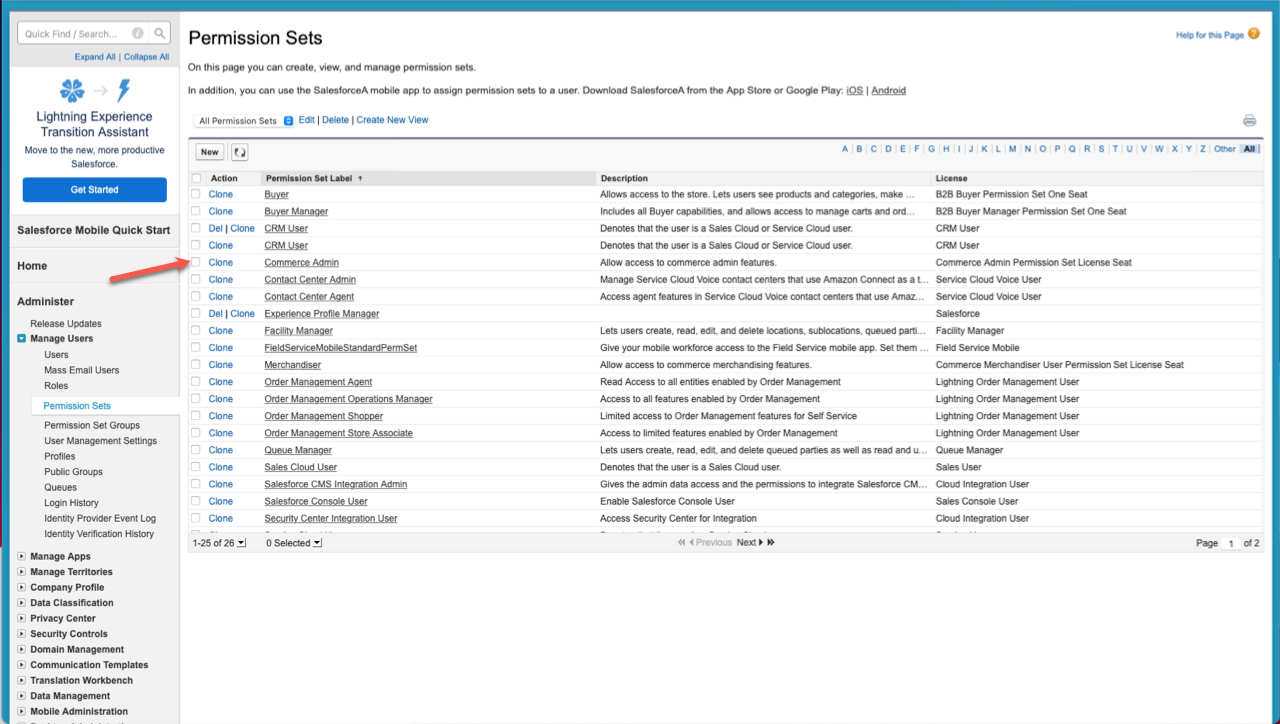Select Profiles in the Manage Users menu

pyautogui.click(x=60, y=456)
